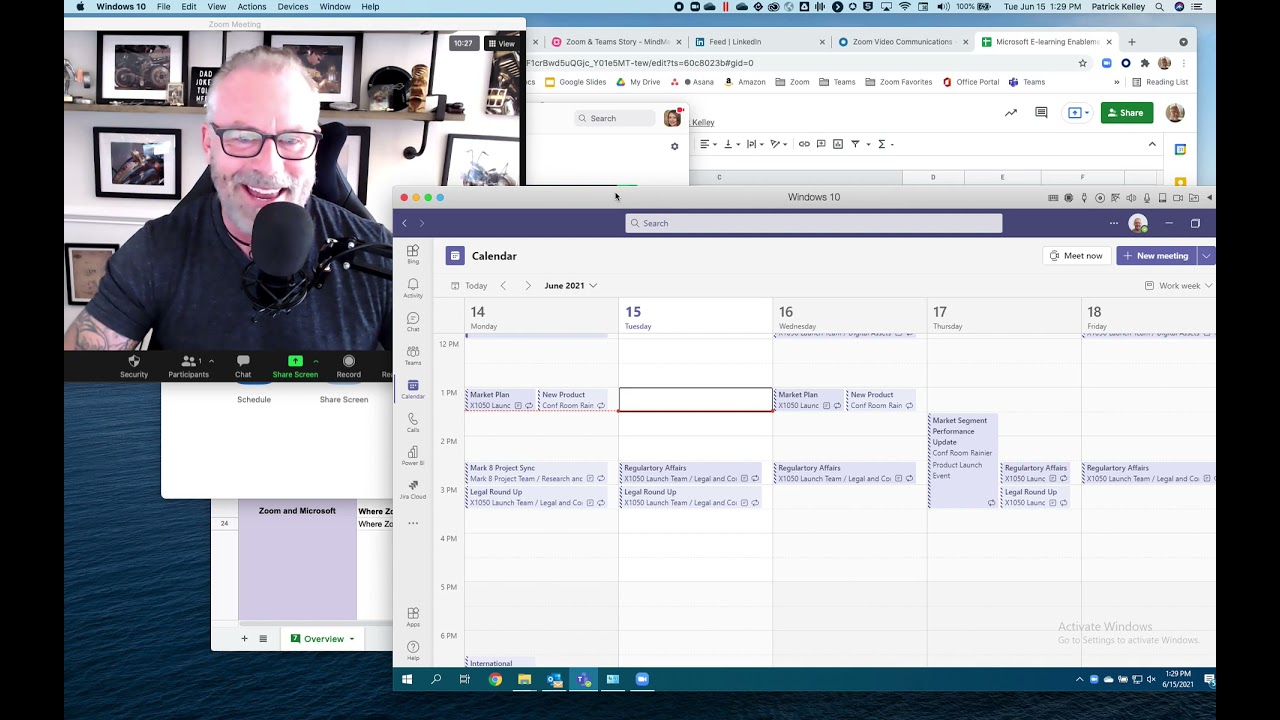Open the Actions menu in menu bar

251,7
